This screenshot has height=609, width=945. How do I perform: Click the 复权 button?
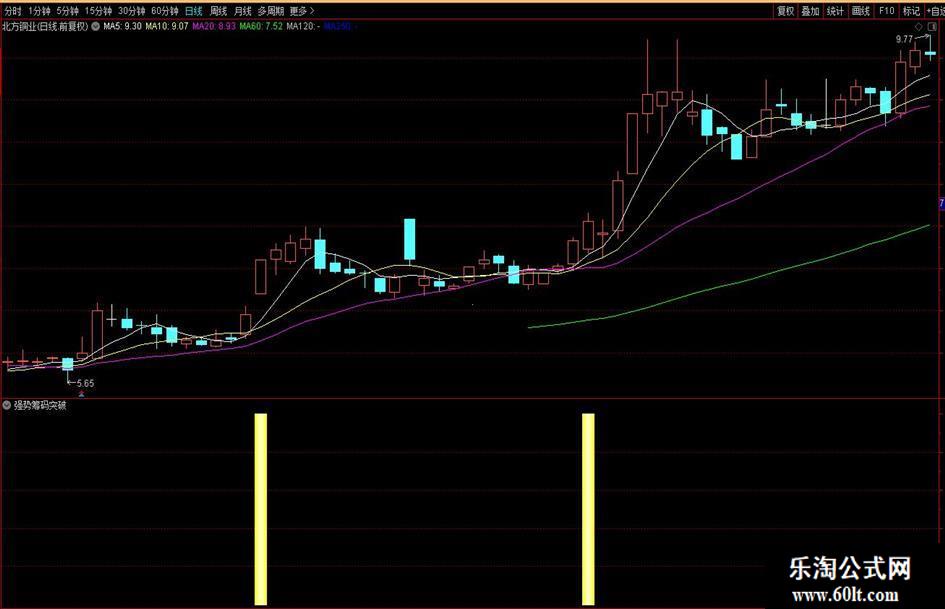click(785, 11)
